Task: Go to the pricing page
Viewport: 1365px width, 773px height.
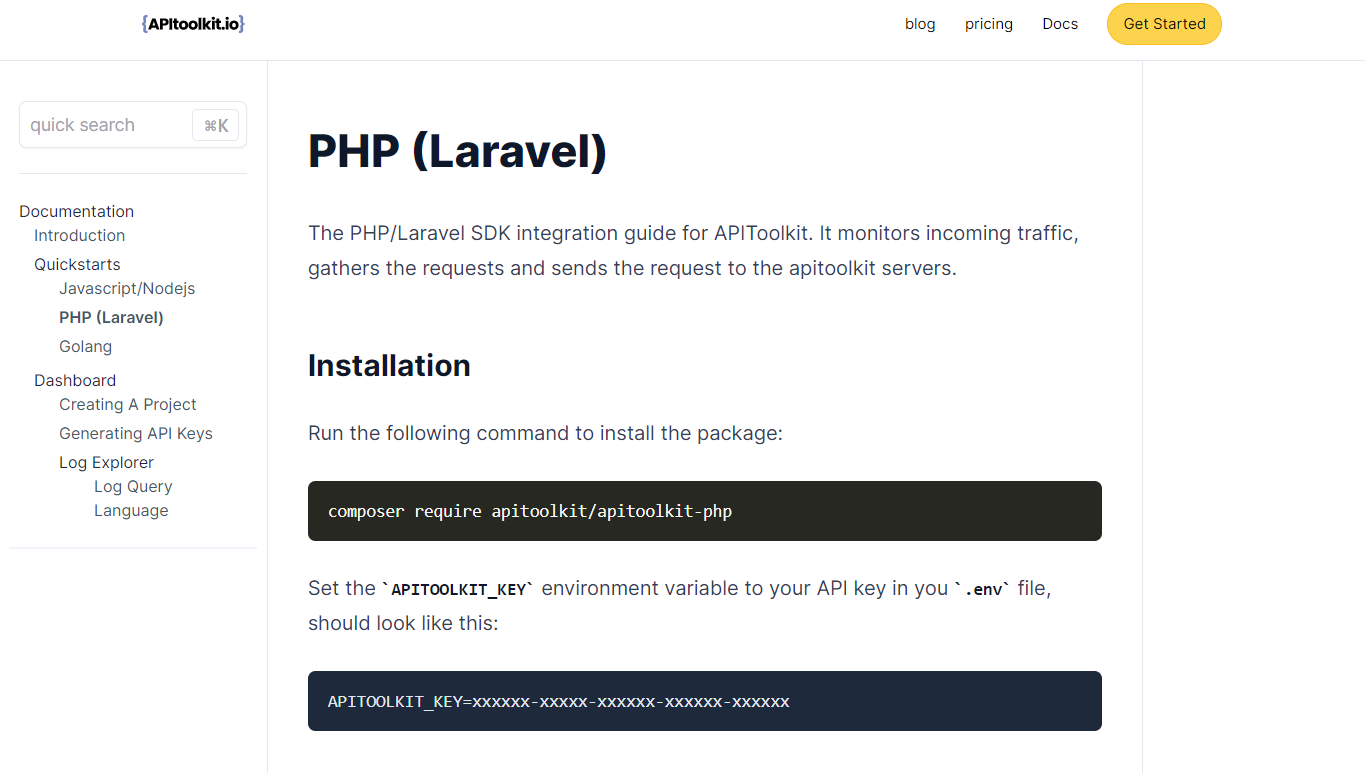Action: [x=988, y=24]
